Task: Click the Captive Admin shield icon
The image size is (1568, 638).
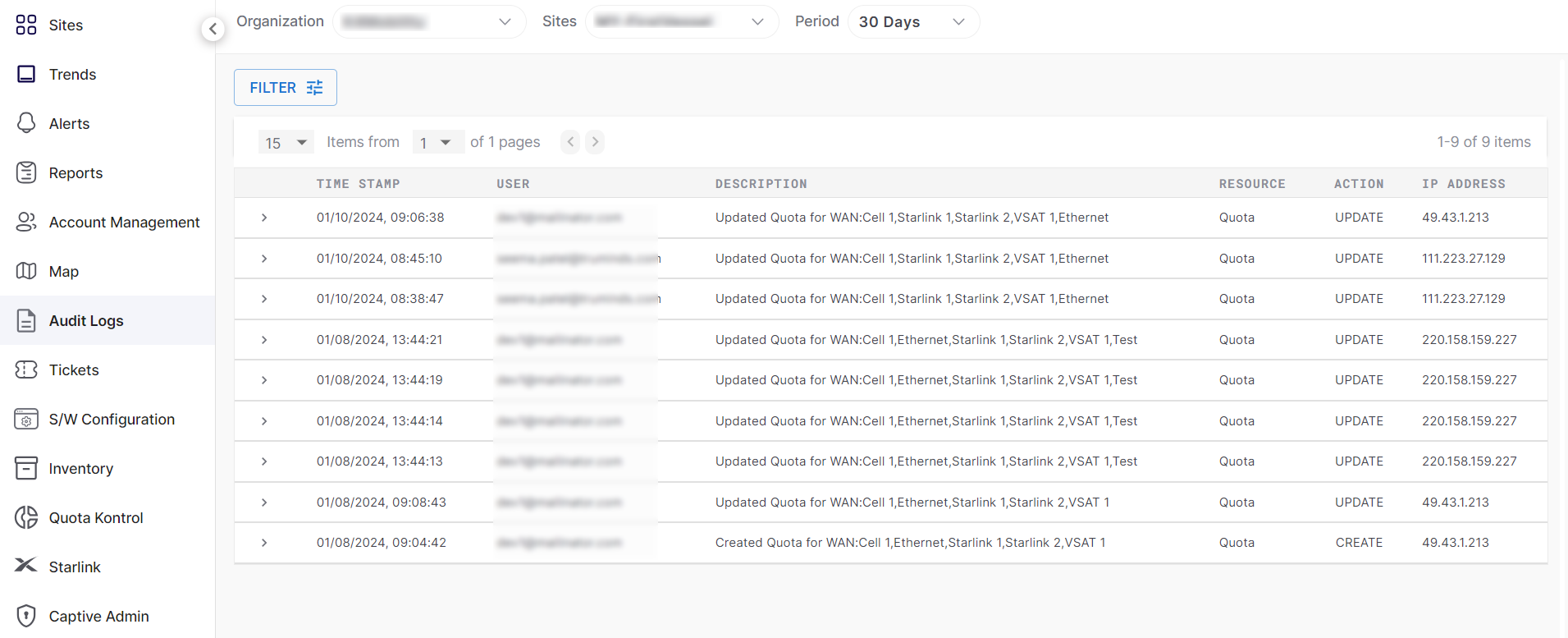Action: (x=26, y=616)
